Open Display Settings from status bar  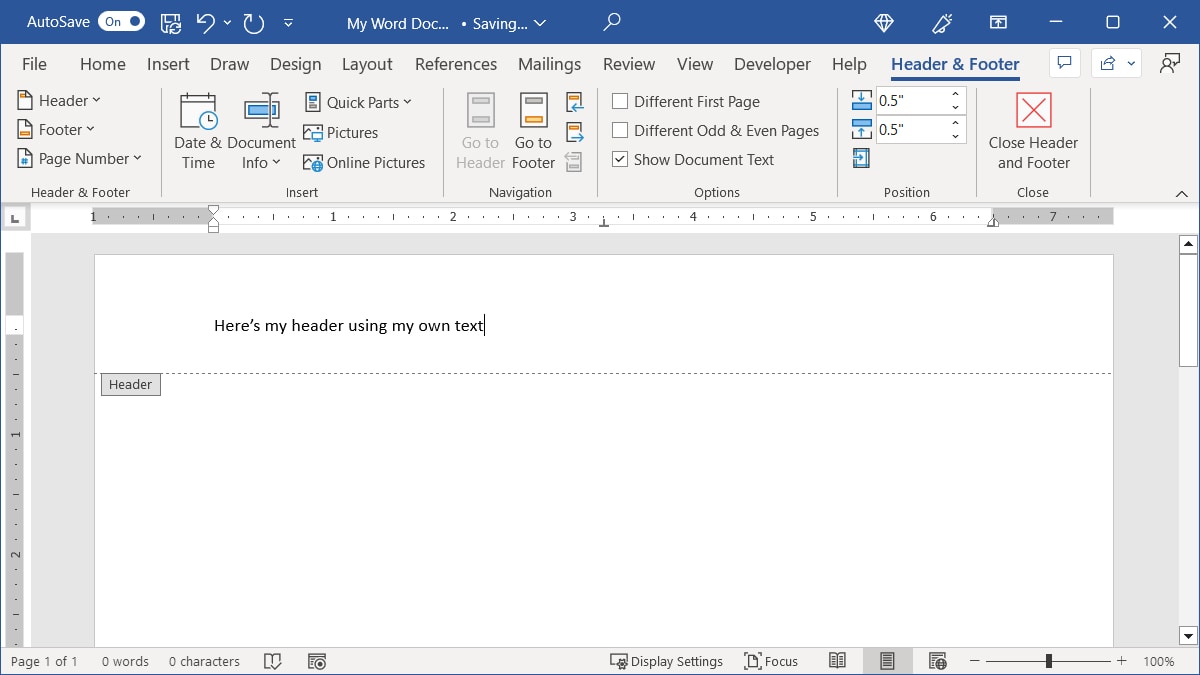coord(666,661)
